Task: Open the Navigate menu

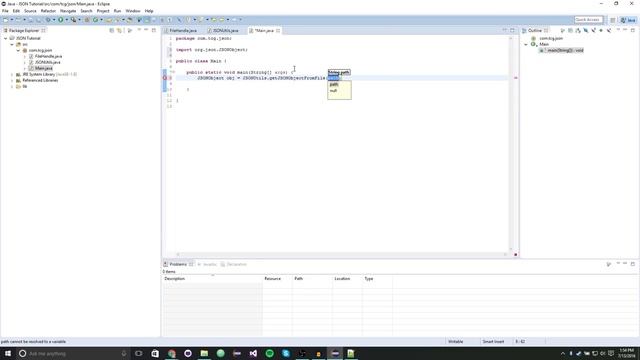Action: [68, 11]
